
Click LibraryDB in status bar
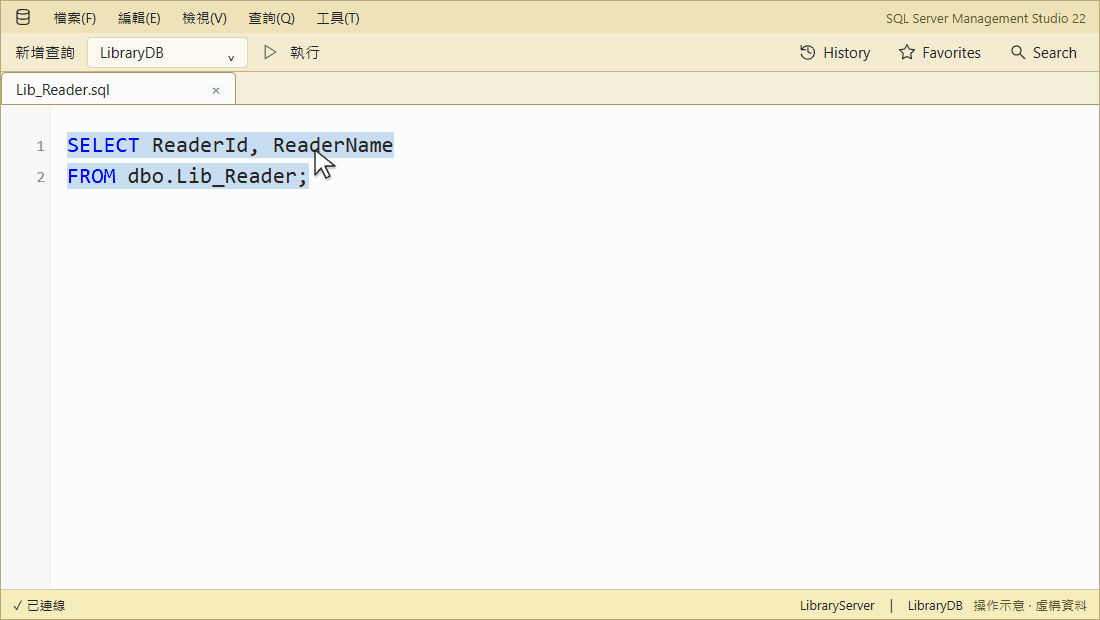click(934, 605)
